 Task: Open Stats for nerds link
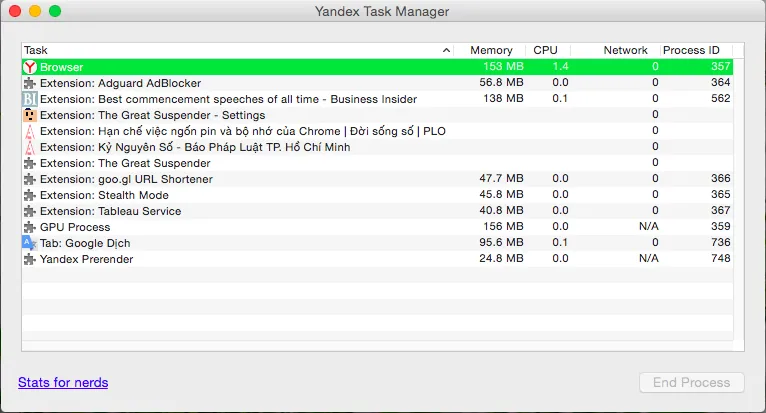63,382
